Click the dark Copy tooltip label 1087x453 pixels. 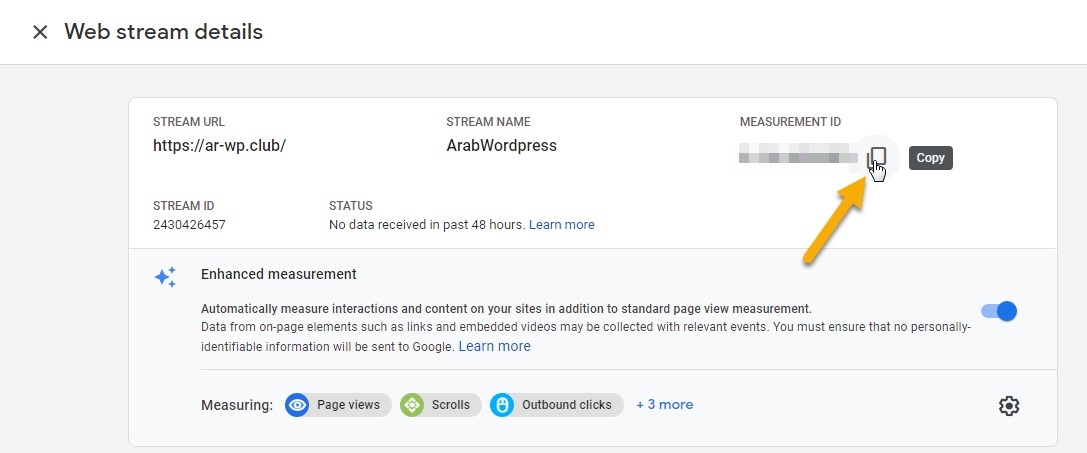[930, 158]
